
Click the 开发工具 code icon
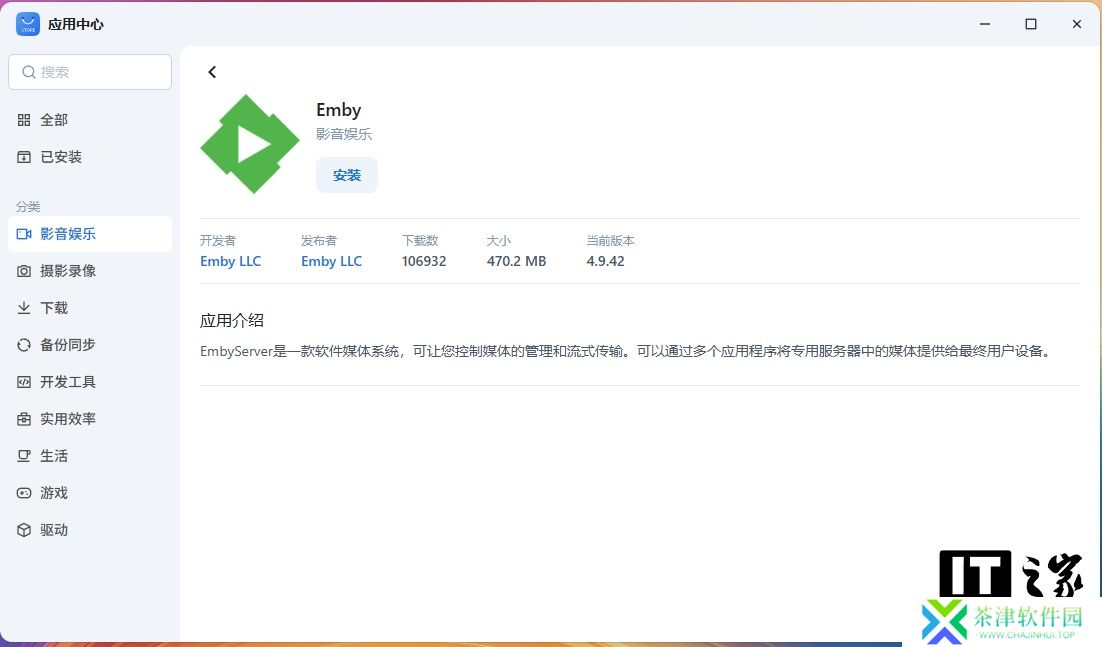24,382
